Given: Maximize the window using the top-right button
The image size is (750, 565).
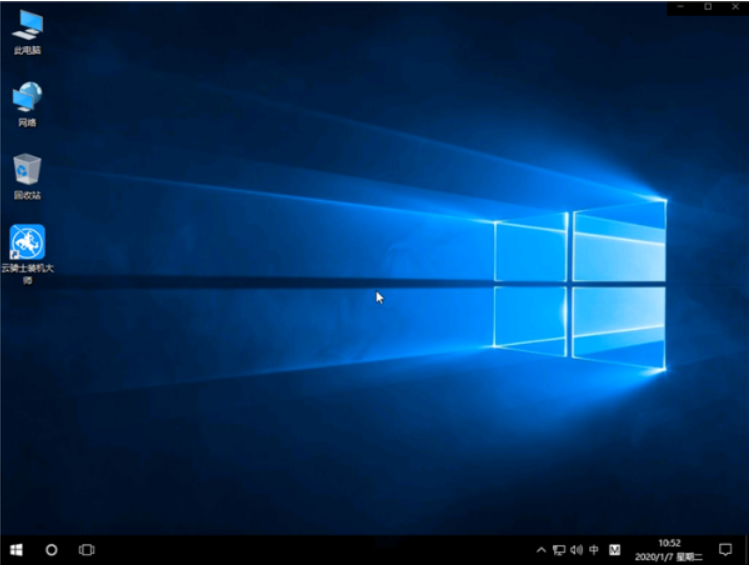Looking at the screenshot, I should (x=708, y=7).
